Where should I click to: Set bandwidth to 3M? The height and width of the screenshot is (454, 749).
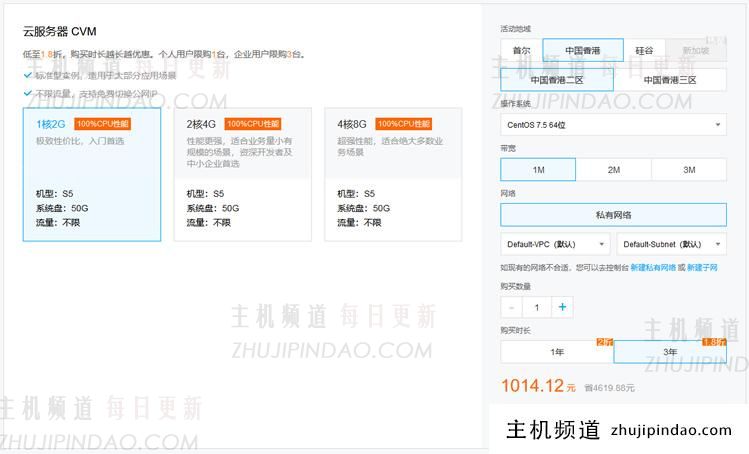pos(689,170)
